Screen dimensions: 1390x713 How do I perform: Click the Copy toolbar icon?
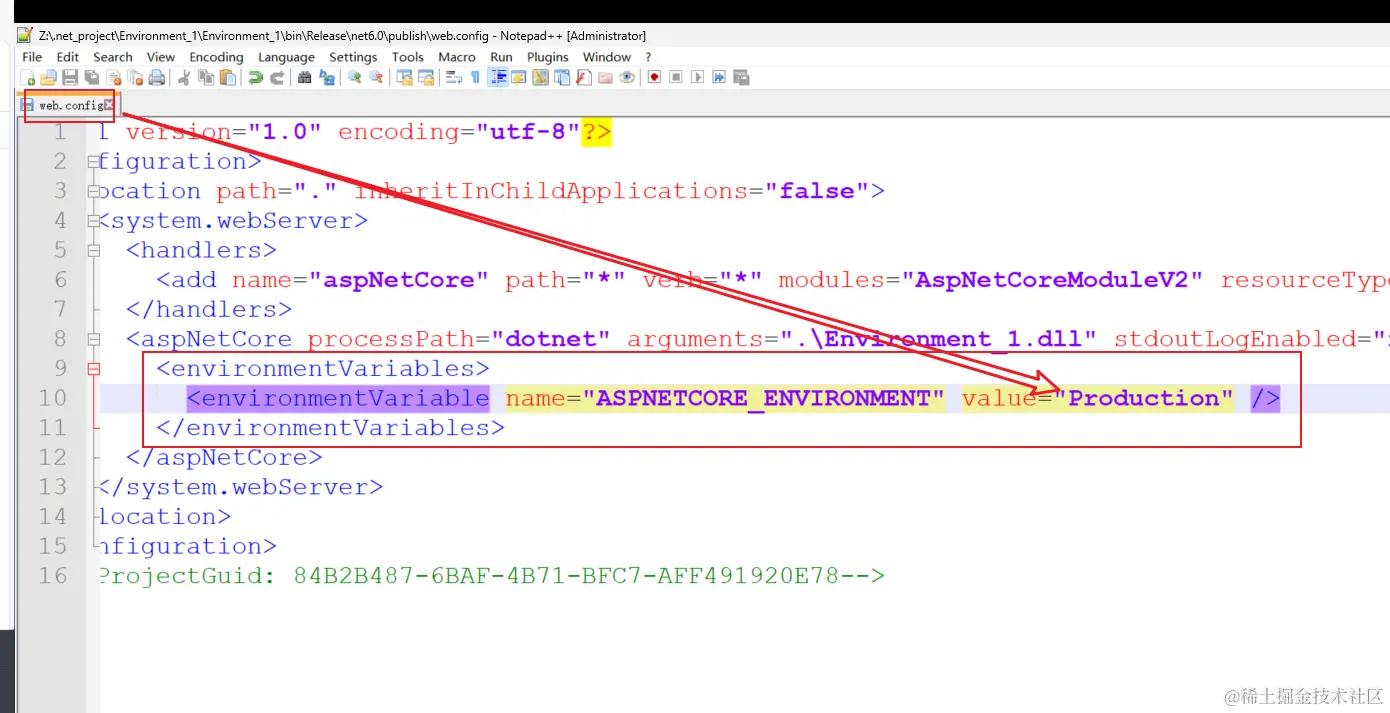click(206, 77)
